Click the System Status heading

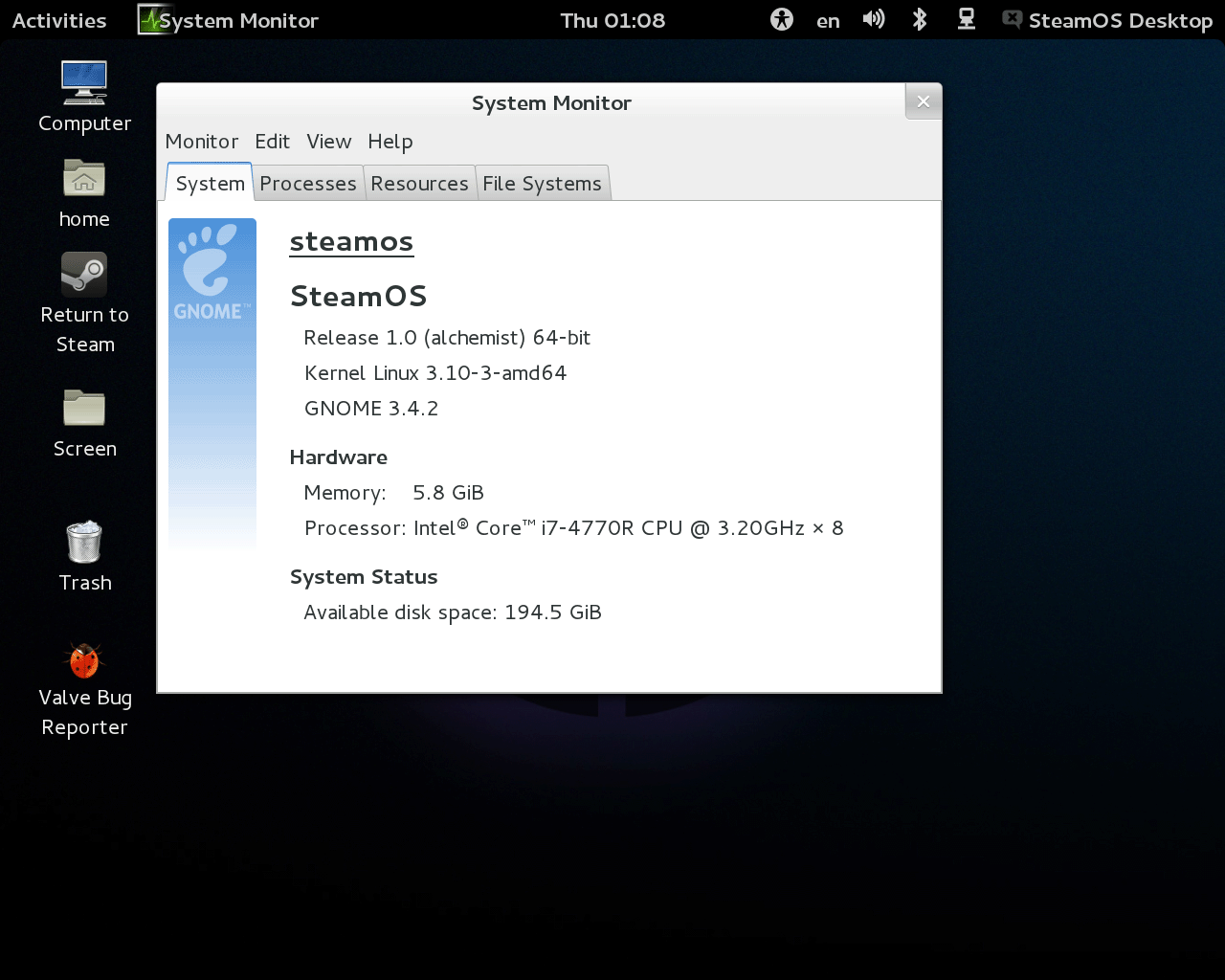pos(364,577)
